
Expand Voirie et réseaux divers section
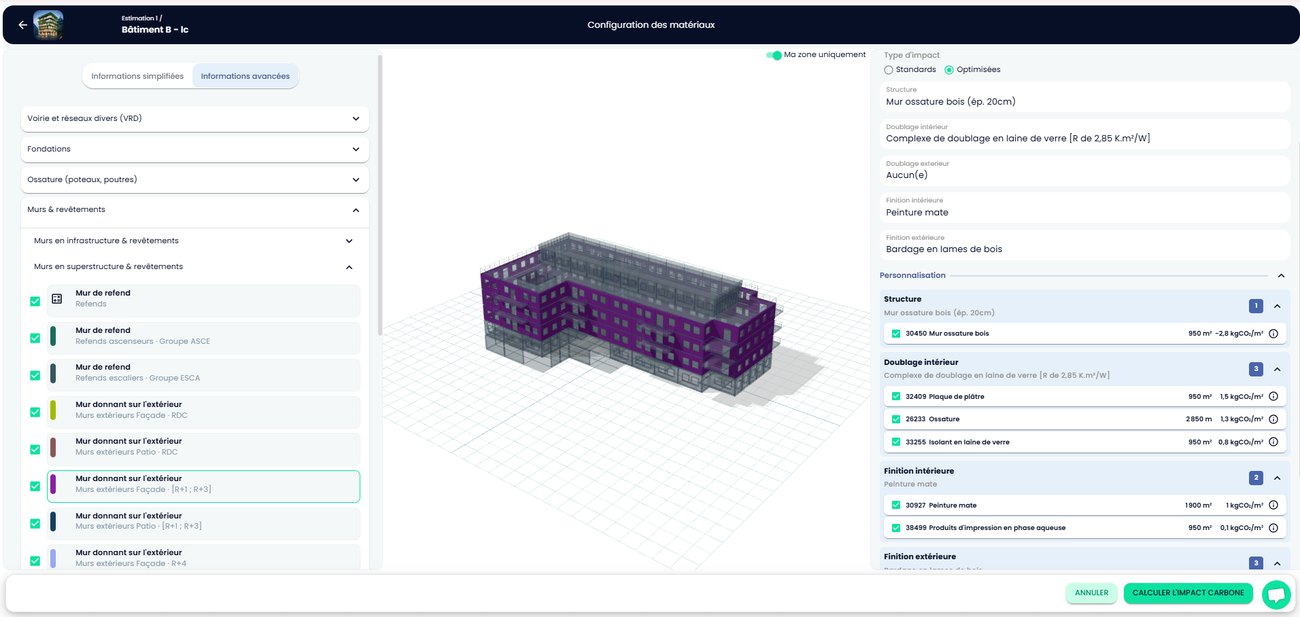[x=195, y=119]
